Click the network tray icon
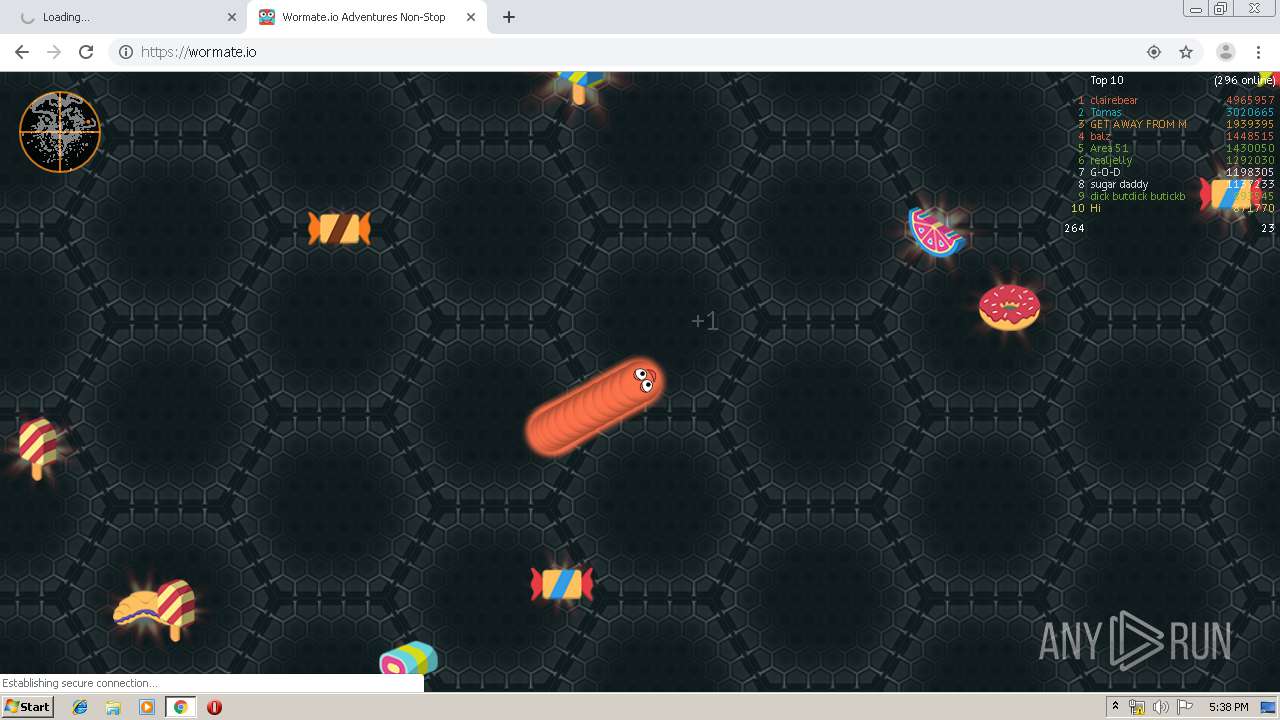Screen dimensions: 1280x720 coord(1137,707)
